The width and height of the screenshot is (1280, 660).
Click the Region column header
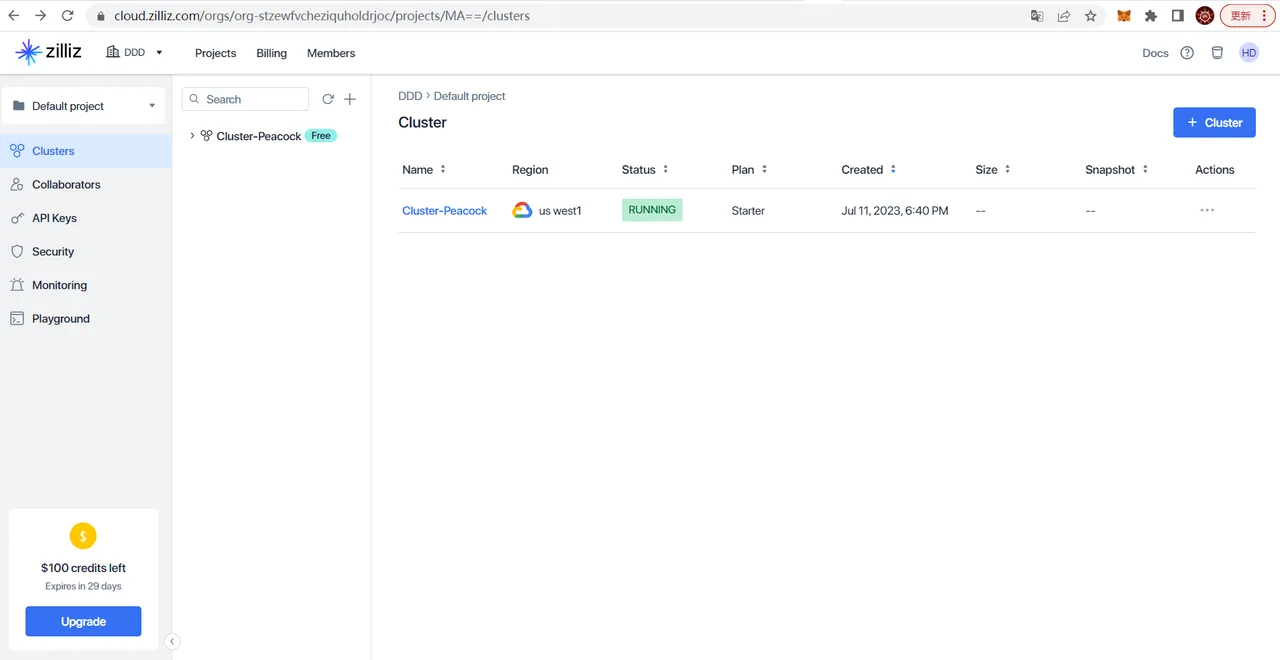[530, 170]
